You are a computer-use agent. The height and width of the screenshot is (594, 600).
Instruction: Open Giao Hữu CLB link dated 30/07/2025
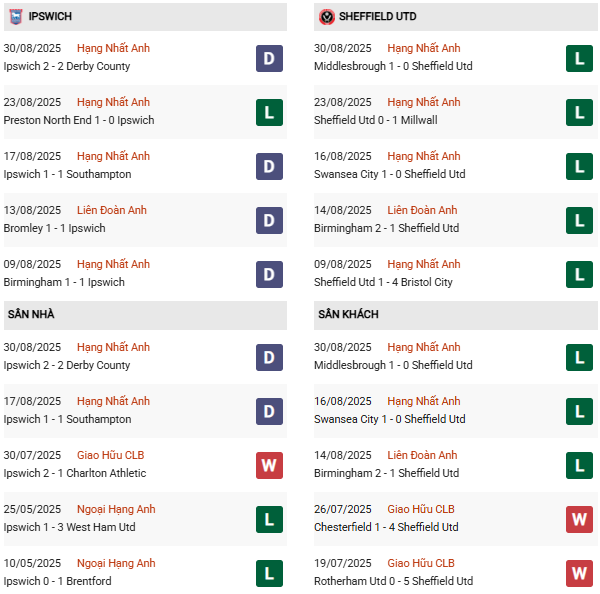[111, 455]
